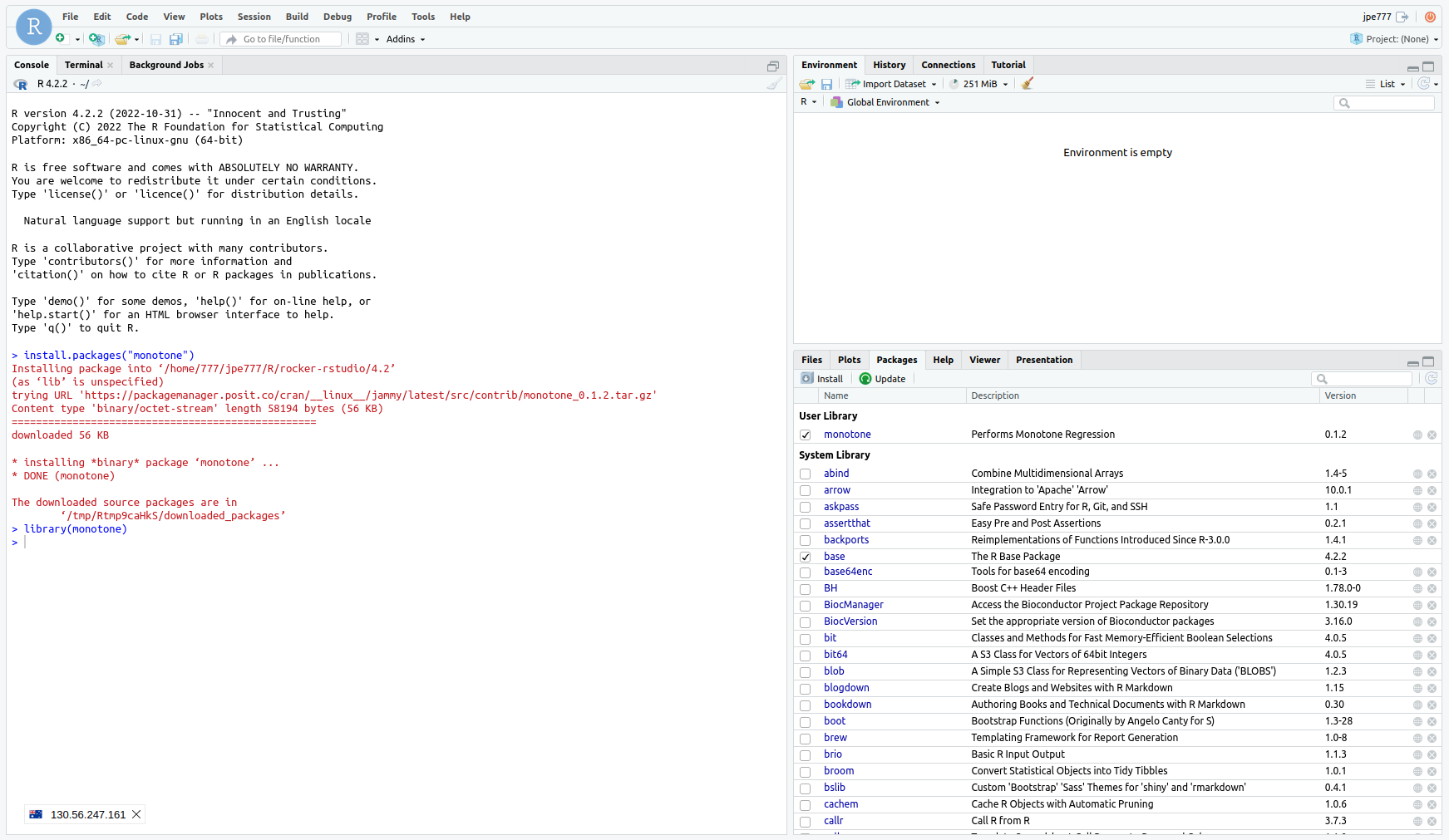Viewport: 1449px width, 840px height.
Task: Clear environment objects with the broom icon
Action: (x=1028, y=84)
